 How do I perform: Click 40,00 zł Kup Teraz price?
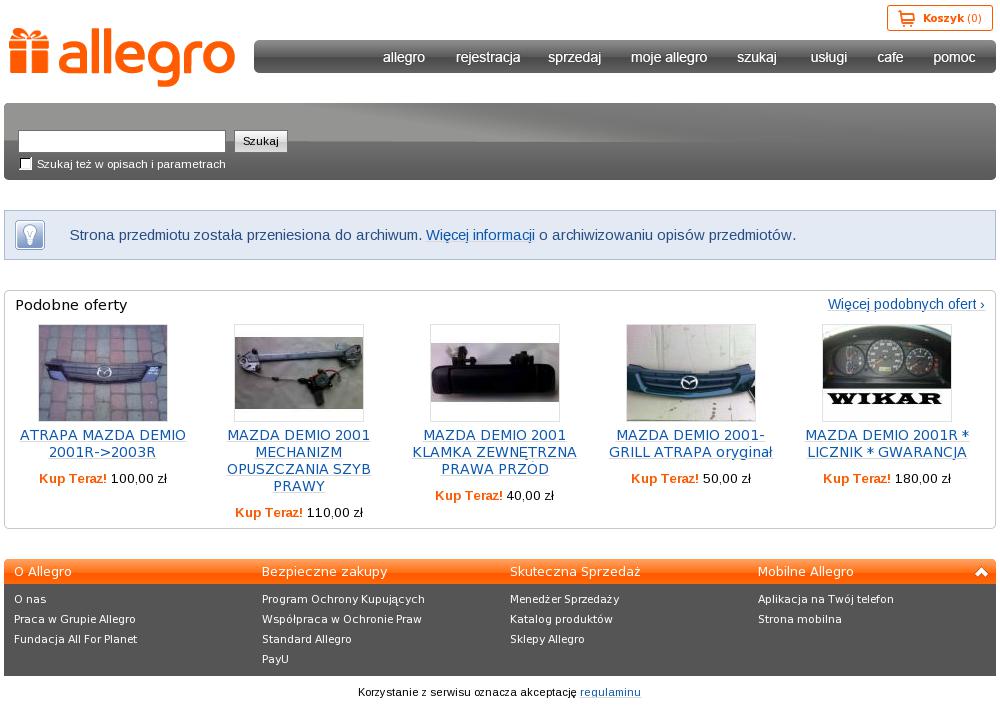click(x=495, y=496)
